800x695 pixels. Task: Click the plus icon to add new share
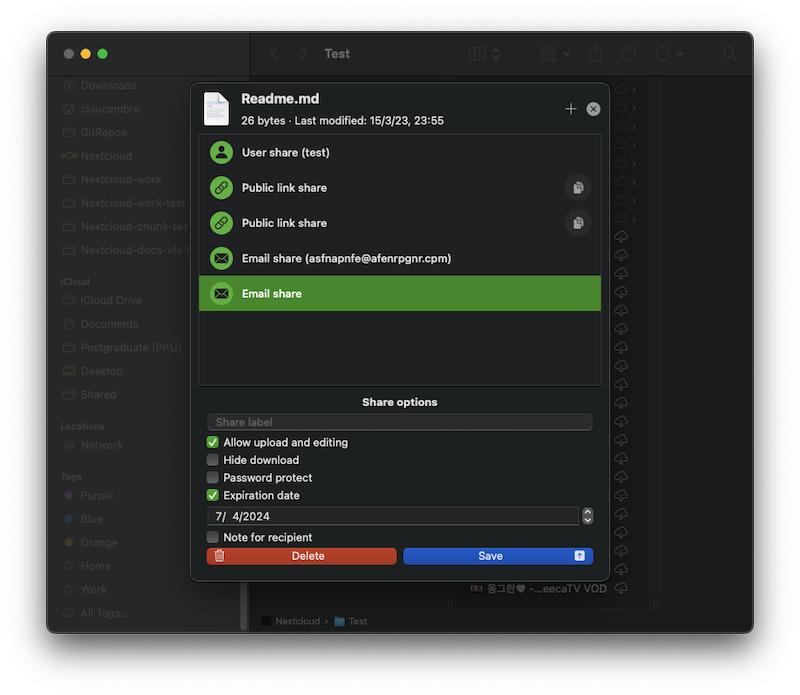571,109
